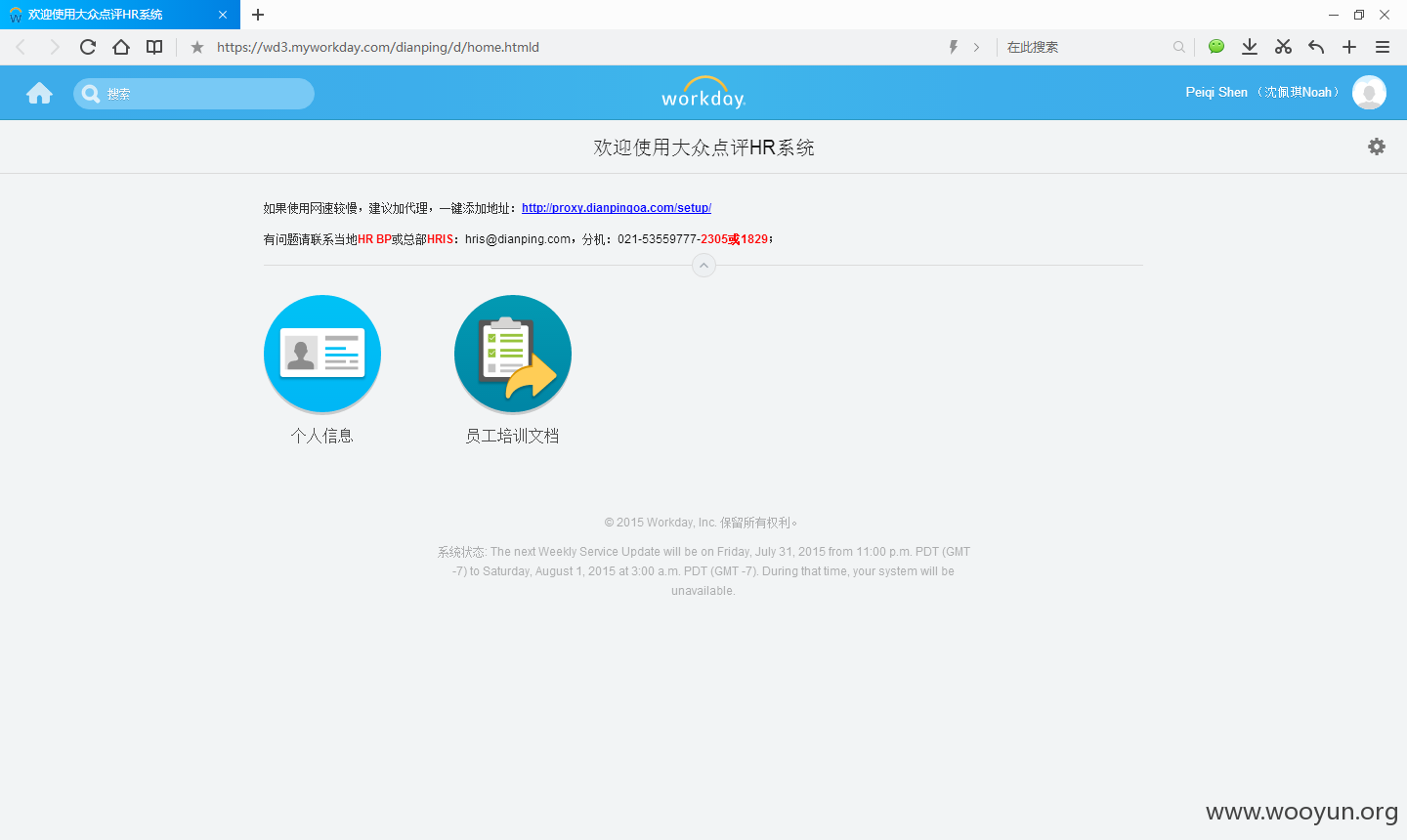This screenshot has height=840, width=1407.
Task: Click the browser home icon
Action: [x=121, y=47]
